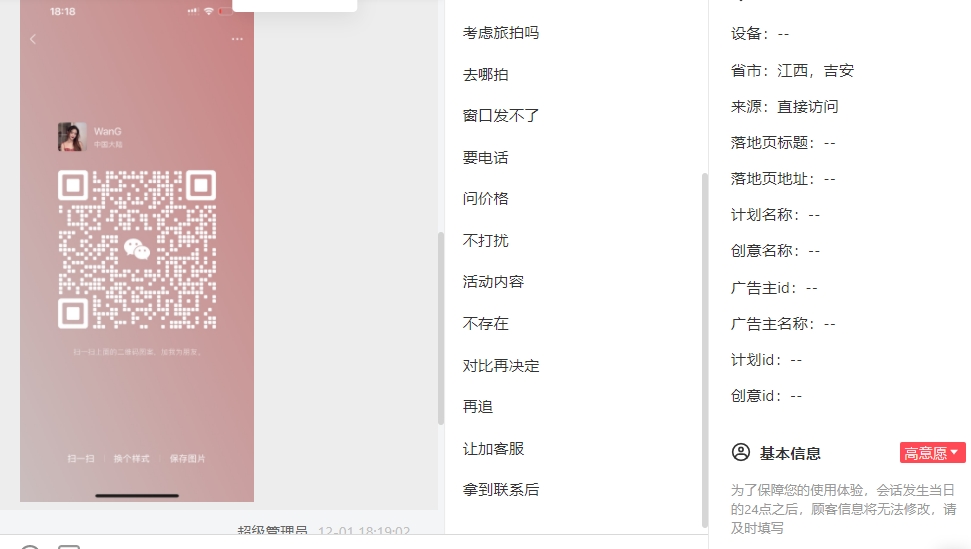This screenshot has width=971, height=549.
Task: Click the WanG profile avatar
Action: 72,136
